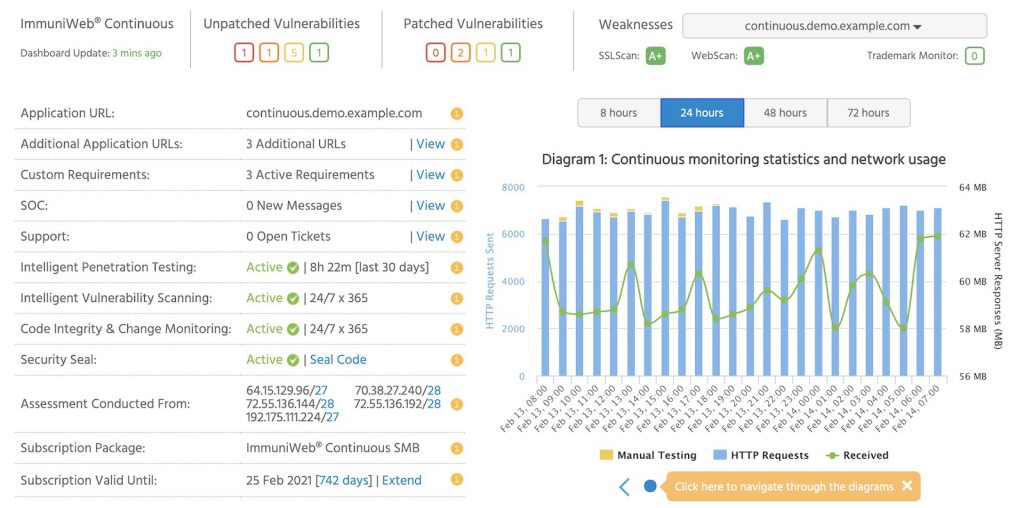The width and height of the screenshot is (1024, 508).
Task: View SOC messages
Action: pos(431,206)
